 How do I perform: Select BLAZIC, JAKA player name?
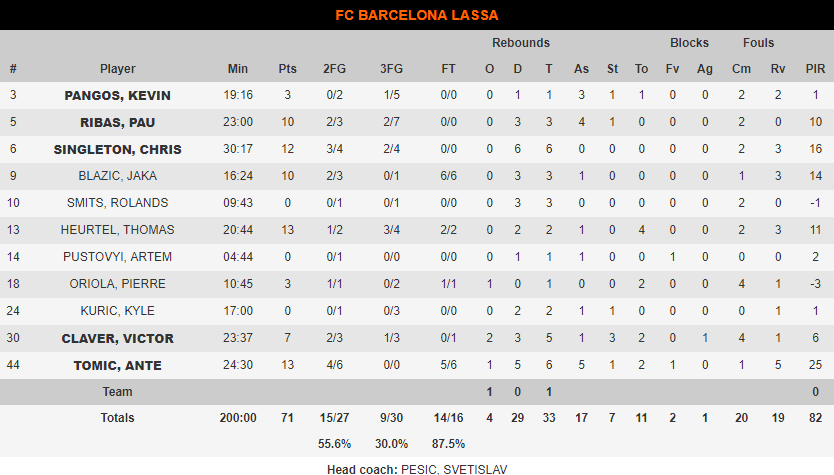(118, 176)
